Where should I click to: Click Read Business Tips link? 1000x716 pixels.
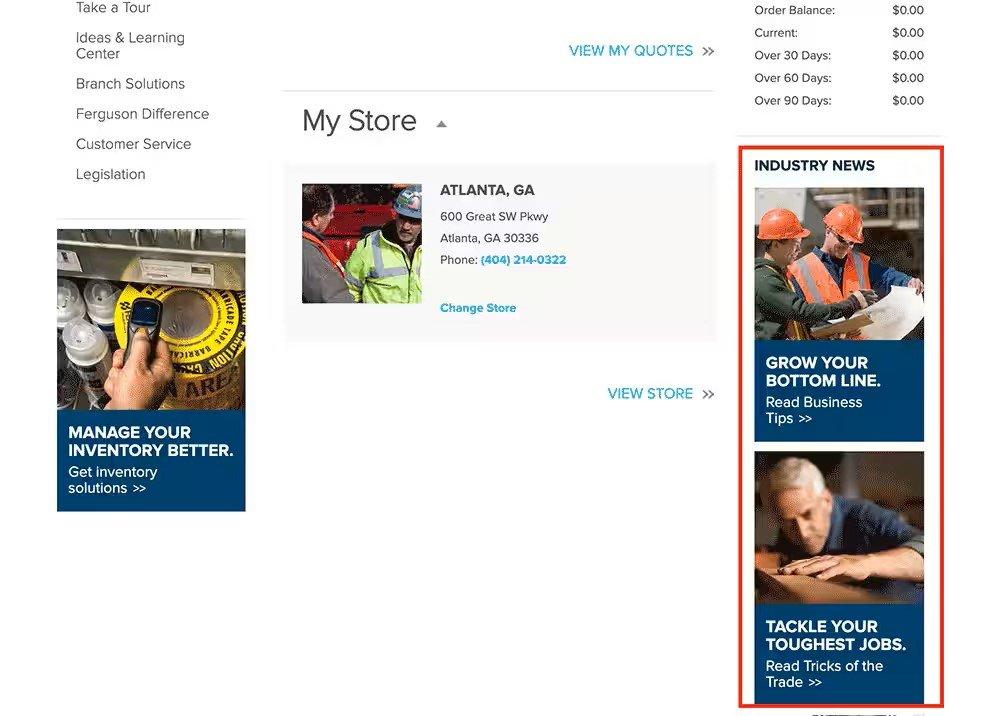pyautogui.click(x=814, y=410)
